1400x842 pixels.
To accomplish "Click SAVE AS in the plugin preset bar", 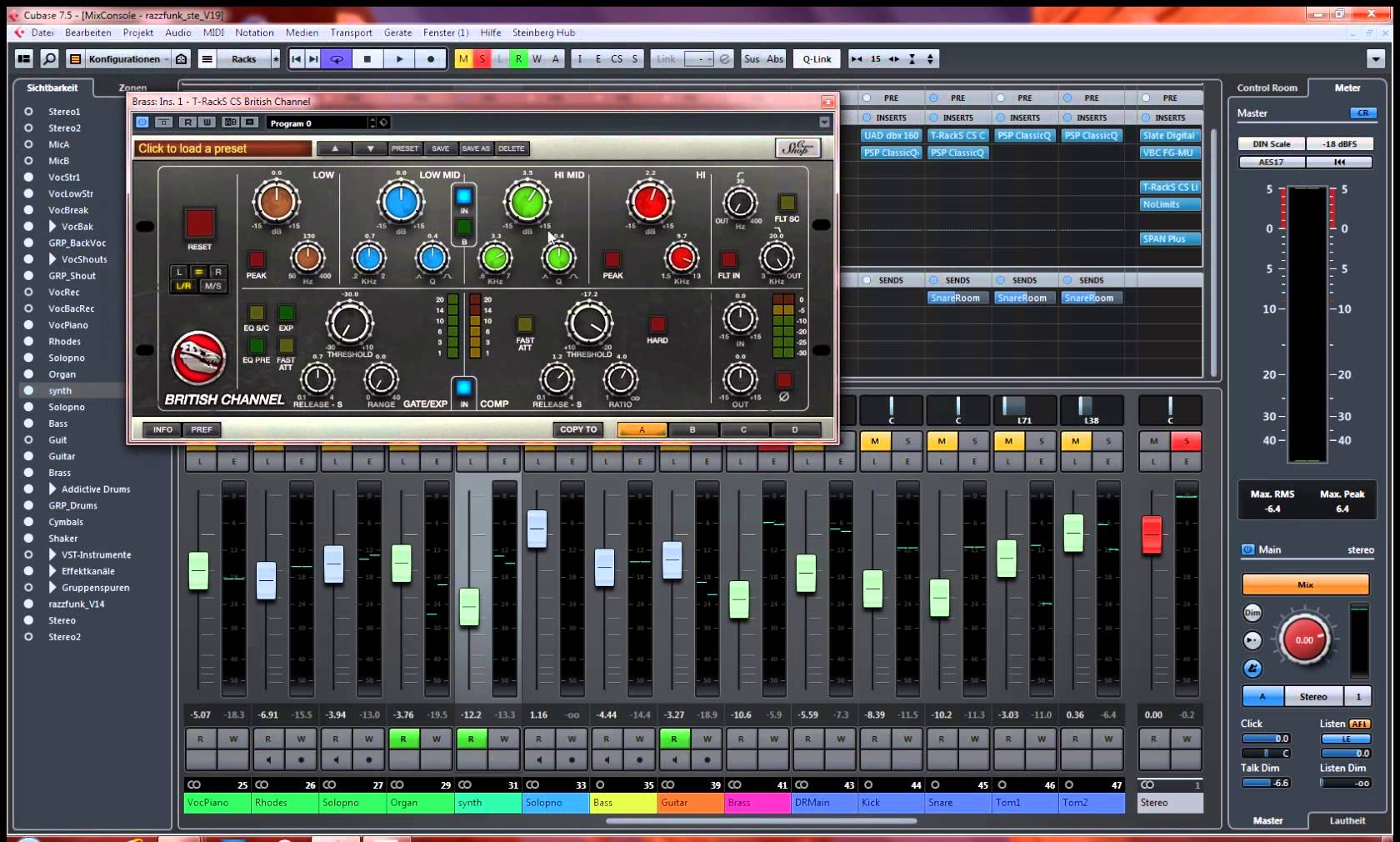I will [x=475, y=148].
